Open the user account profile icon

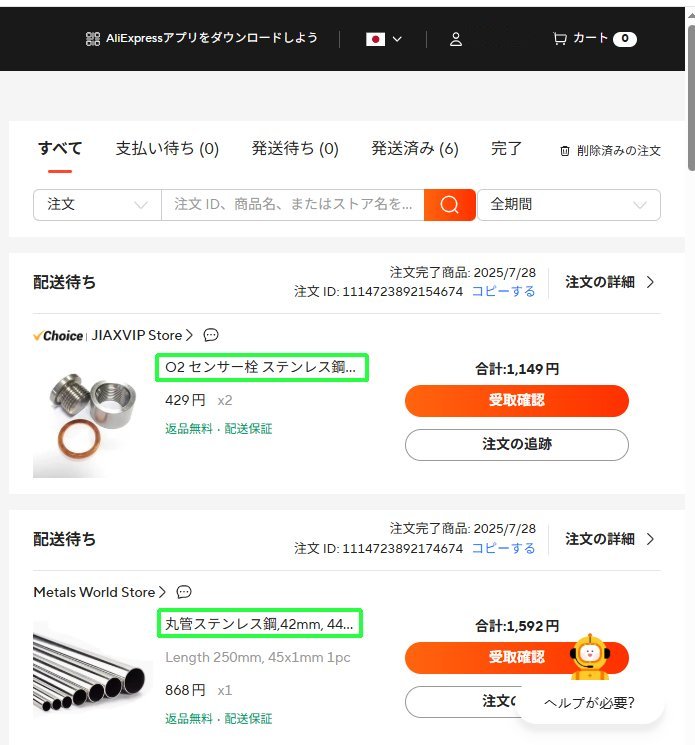pyautogui.click(x=456, y=39)
